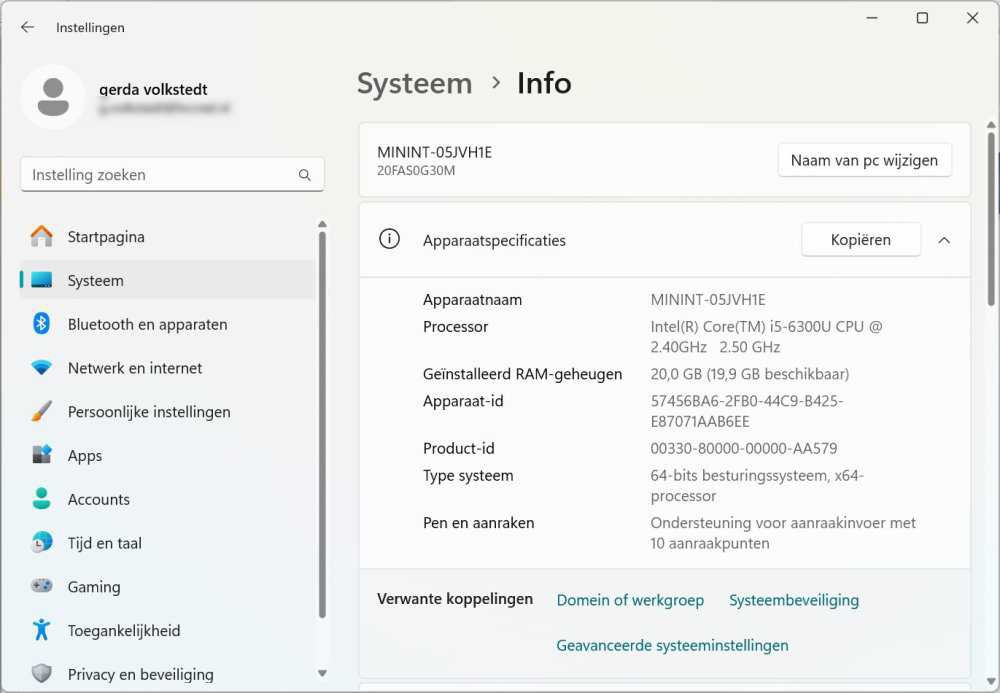Screen dimensions: 1000x693
Task: Click the Tijd en taal clock icon
Action: (x=41, y=543)
